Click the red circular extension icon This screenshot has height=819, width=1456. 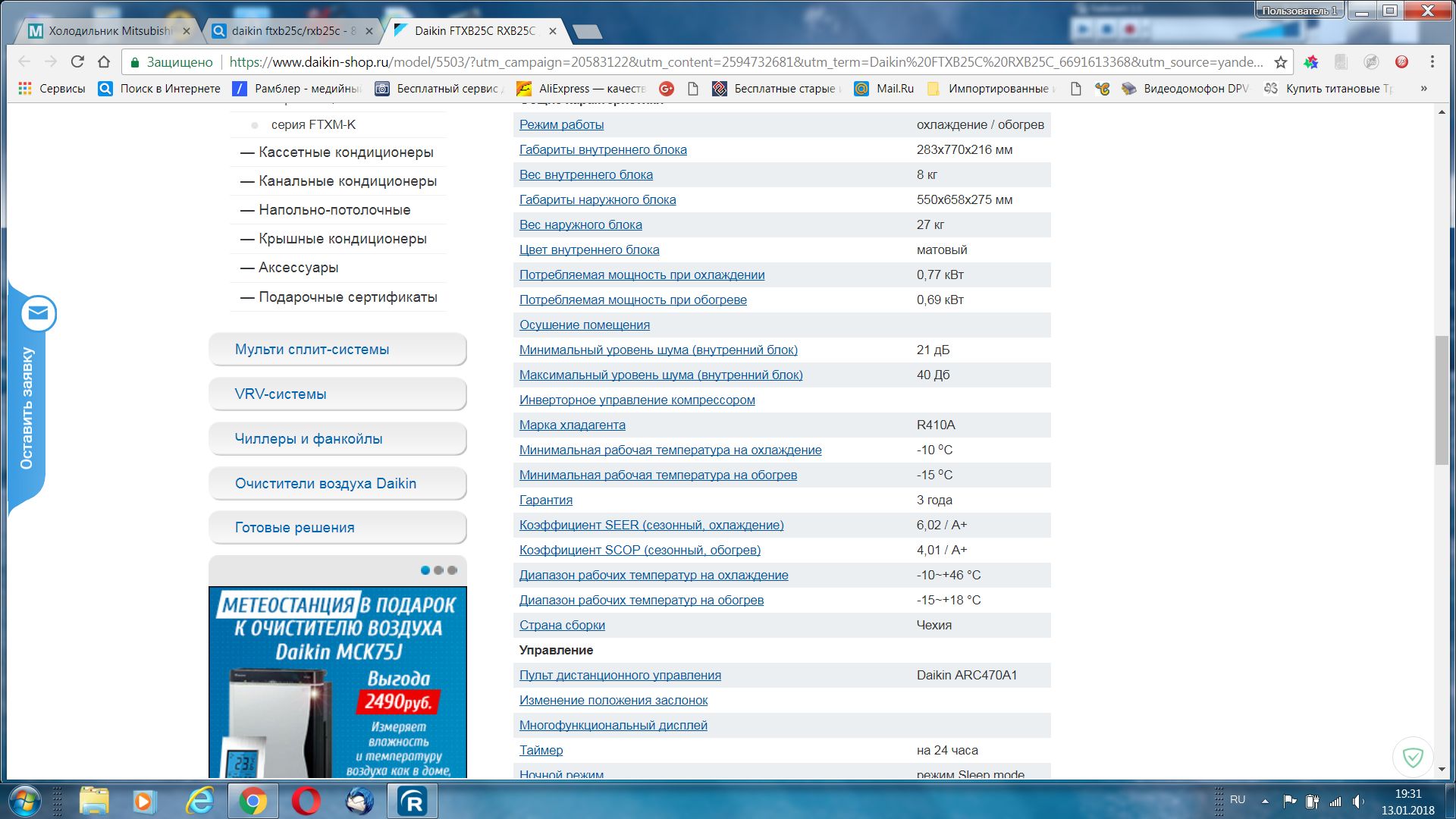click(1401, 61)
